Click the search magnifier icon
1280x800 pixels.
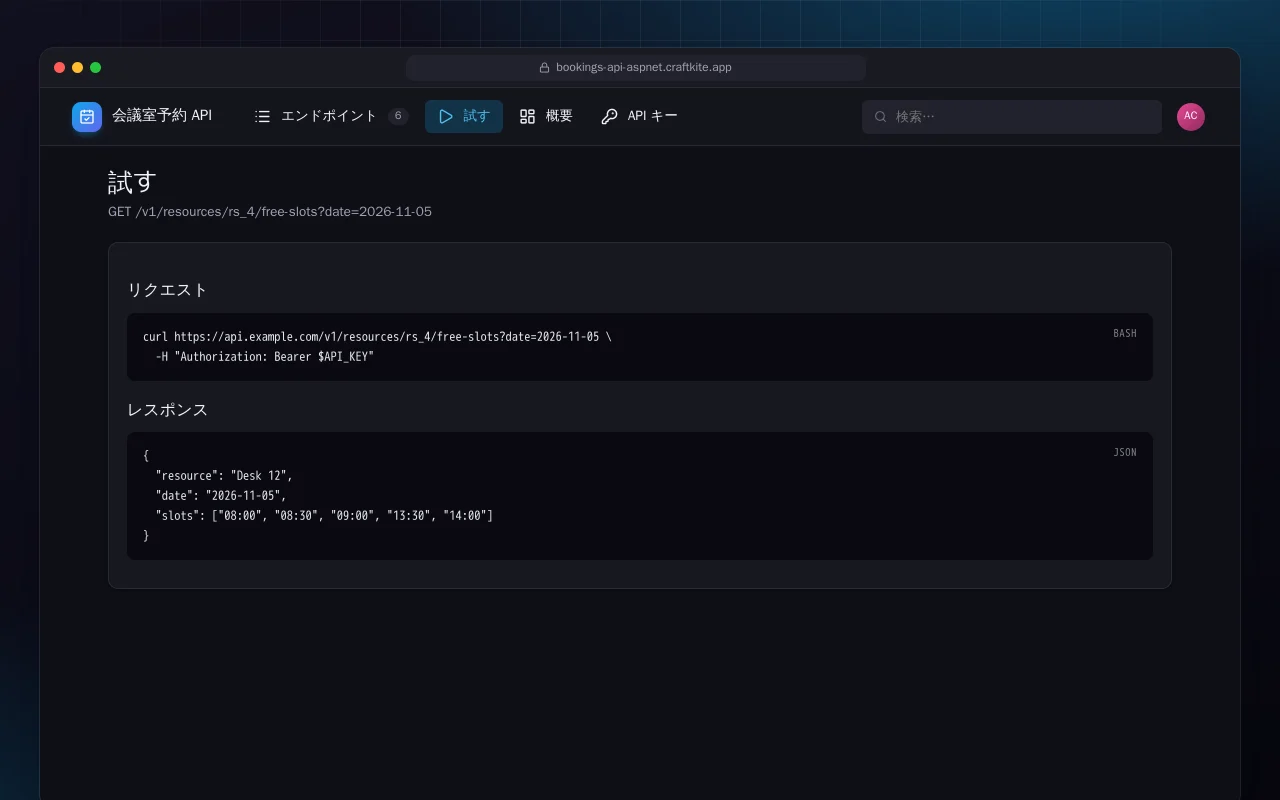881,117
